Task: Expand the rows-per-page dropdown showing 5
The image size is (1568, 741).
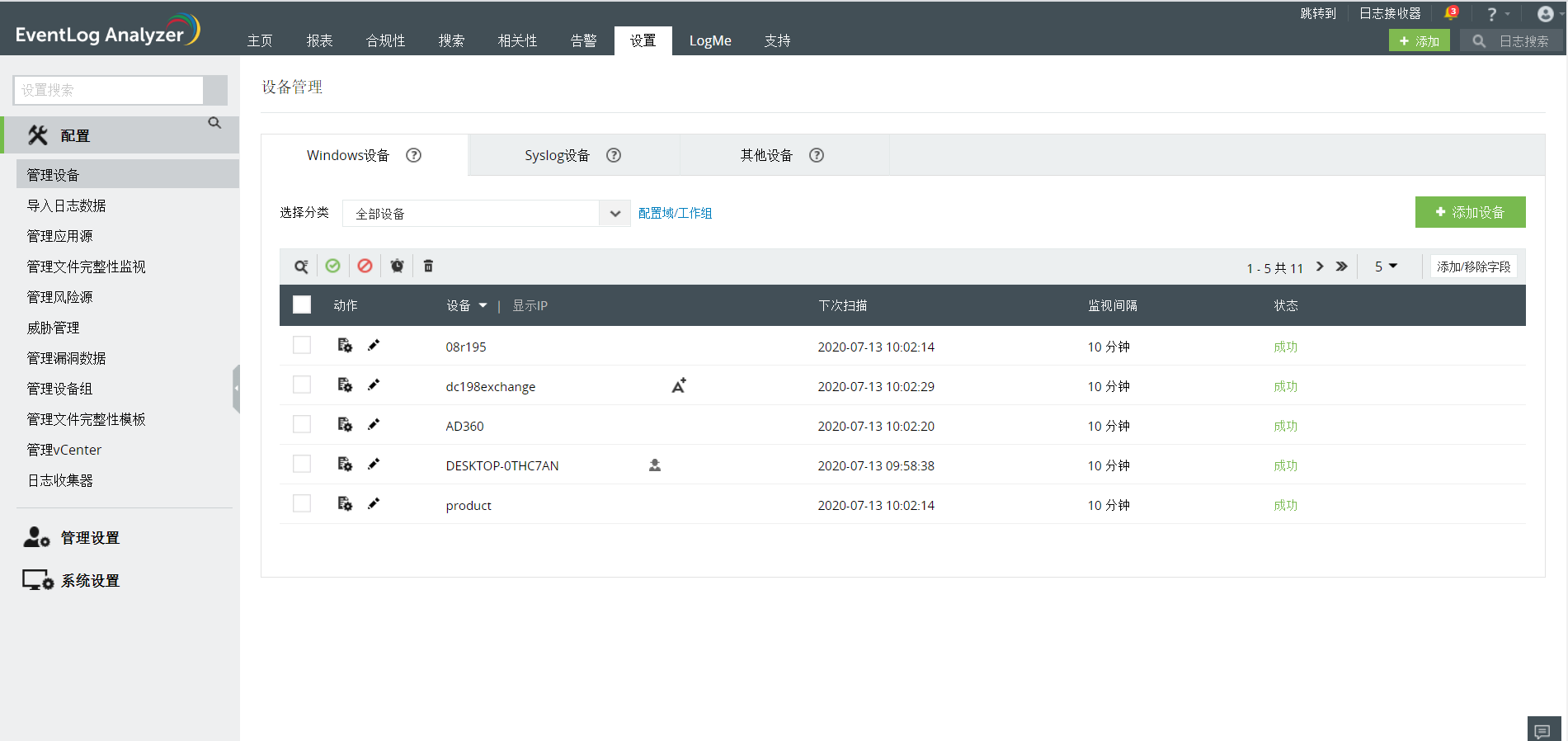Action: [1386, 267]
